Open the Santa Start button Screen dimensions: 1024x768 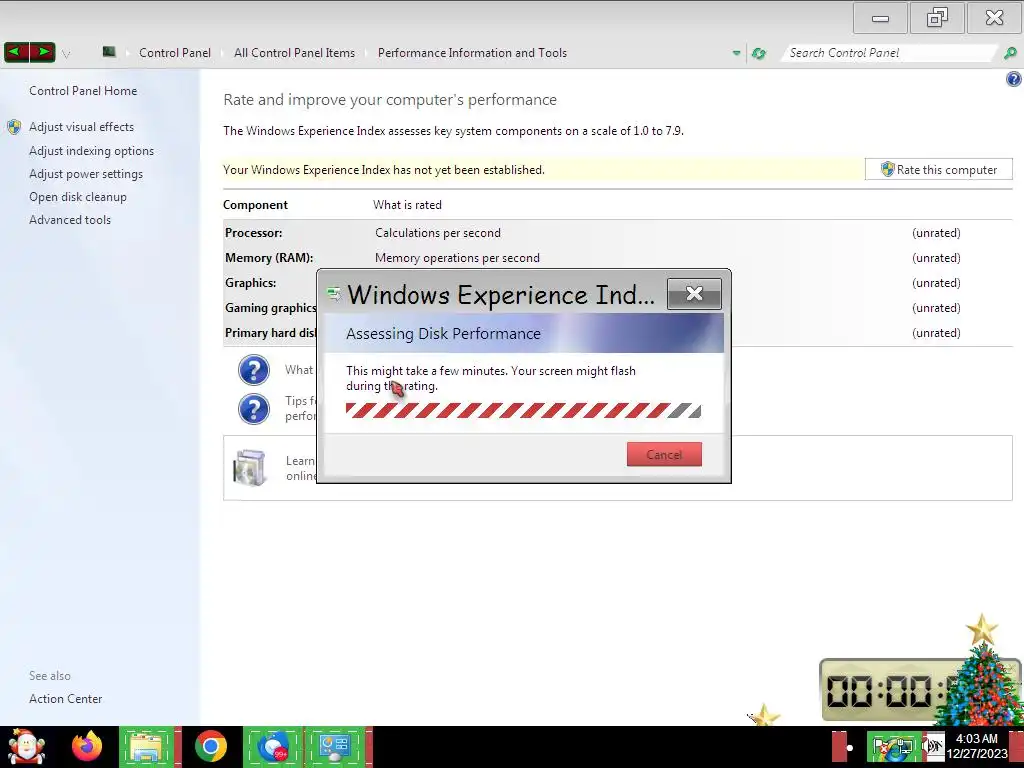point(26,747)
